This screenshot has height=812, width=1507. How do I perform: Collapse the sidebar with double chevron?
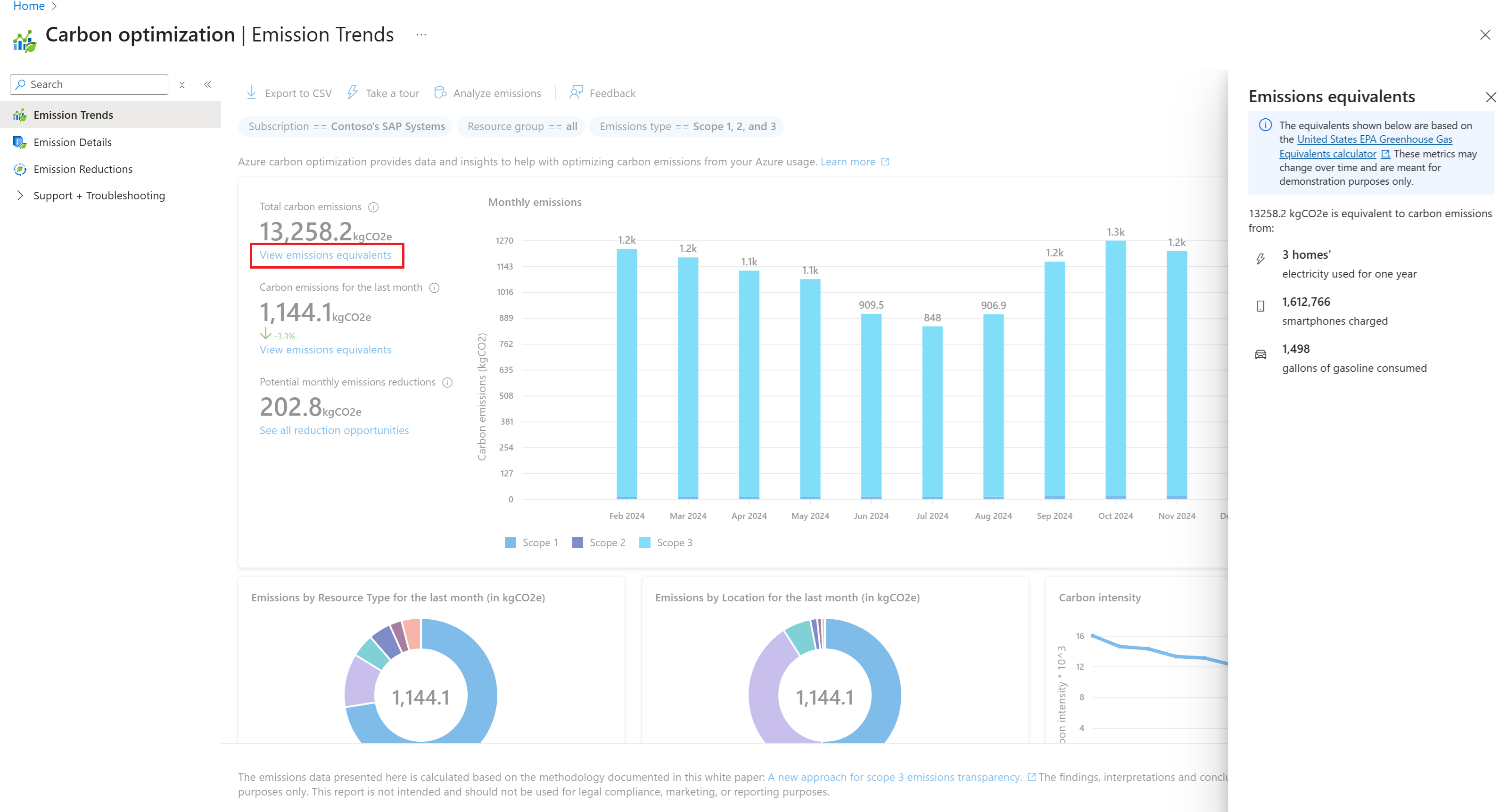(208, 85)
